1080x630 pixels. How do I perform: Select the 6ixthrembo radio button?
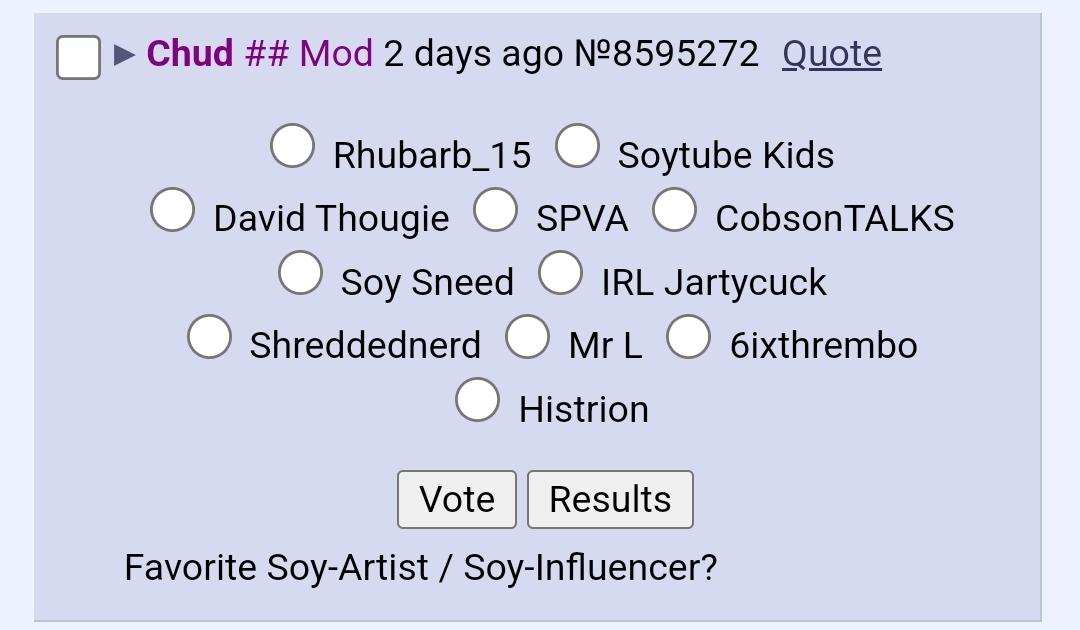688,337
